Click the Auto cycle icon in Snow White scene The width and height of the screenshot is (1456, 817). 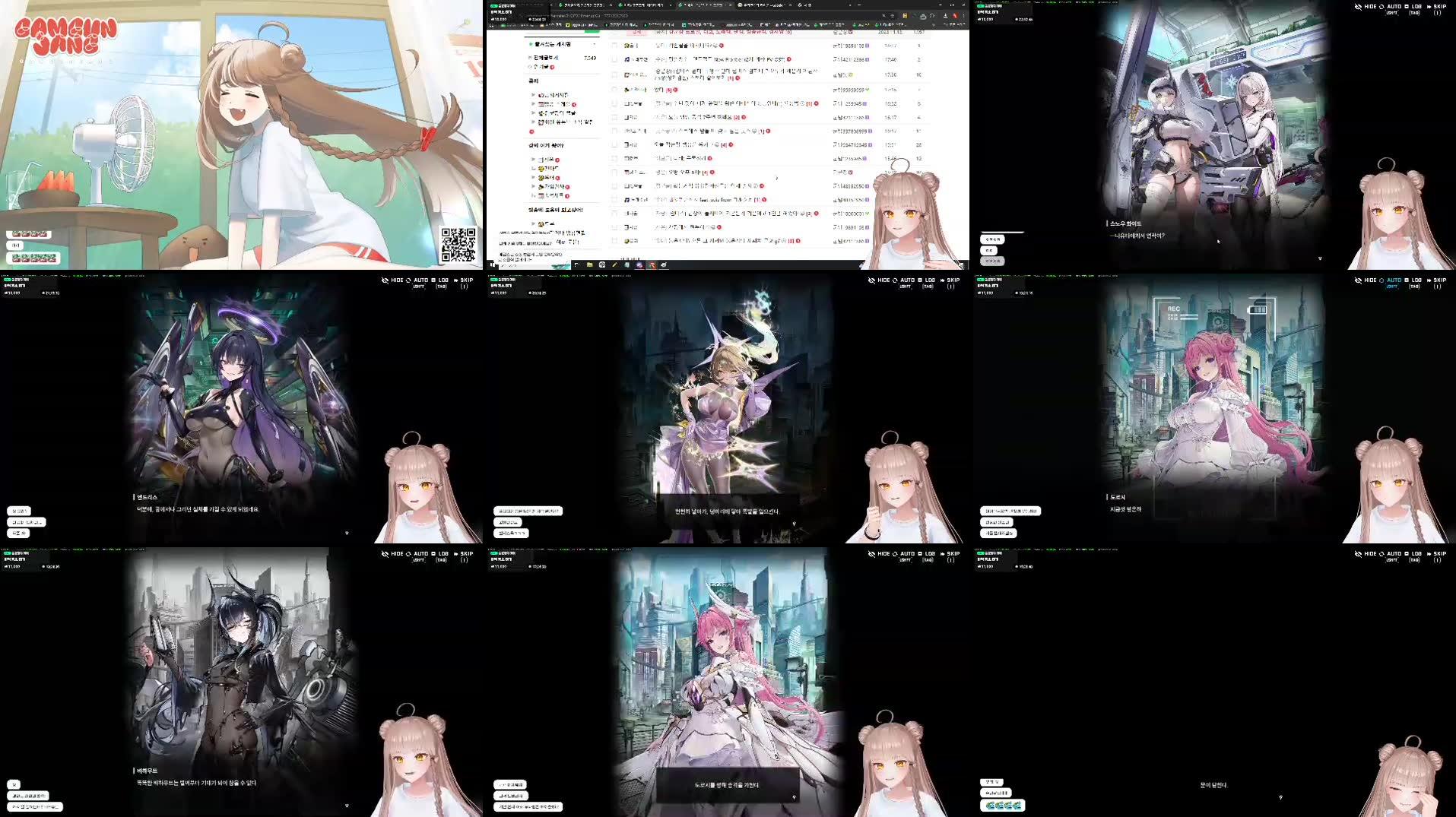[x=1381, y=7]
